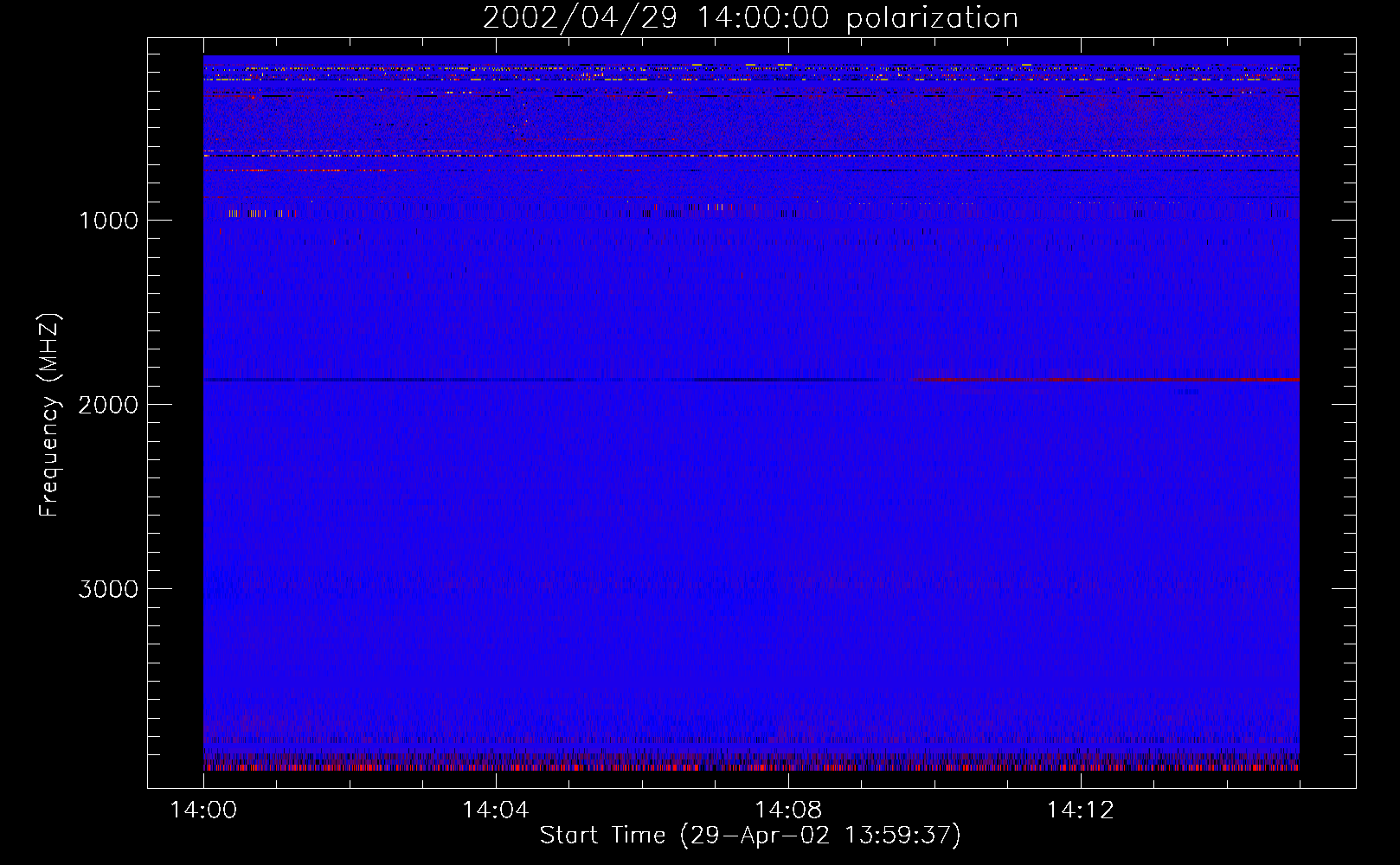Screen dimensions: 1400x865
Task: Click the 14:12 time tick label
Action: point(1080,811)
